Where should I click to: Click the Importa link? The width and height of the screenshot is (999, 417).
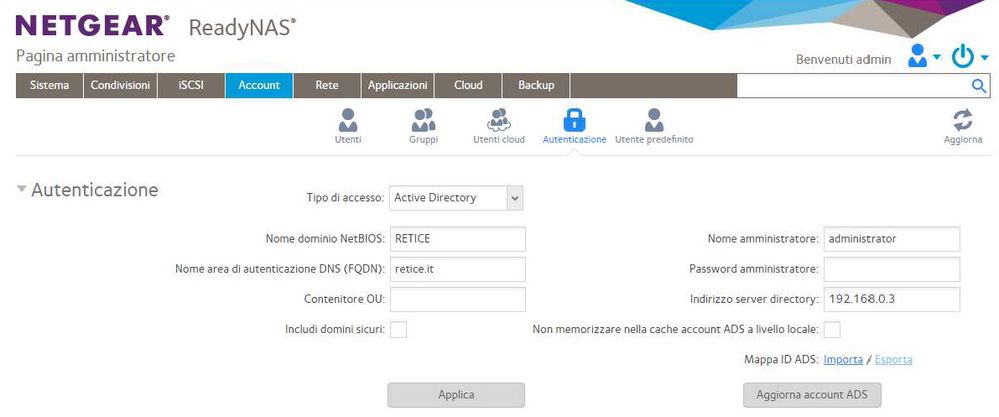click(843, 360)
